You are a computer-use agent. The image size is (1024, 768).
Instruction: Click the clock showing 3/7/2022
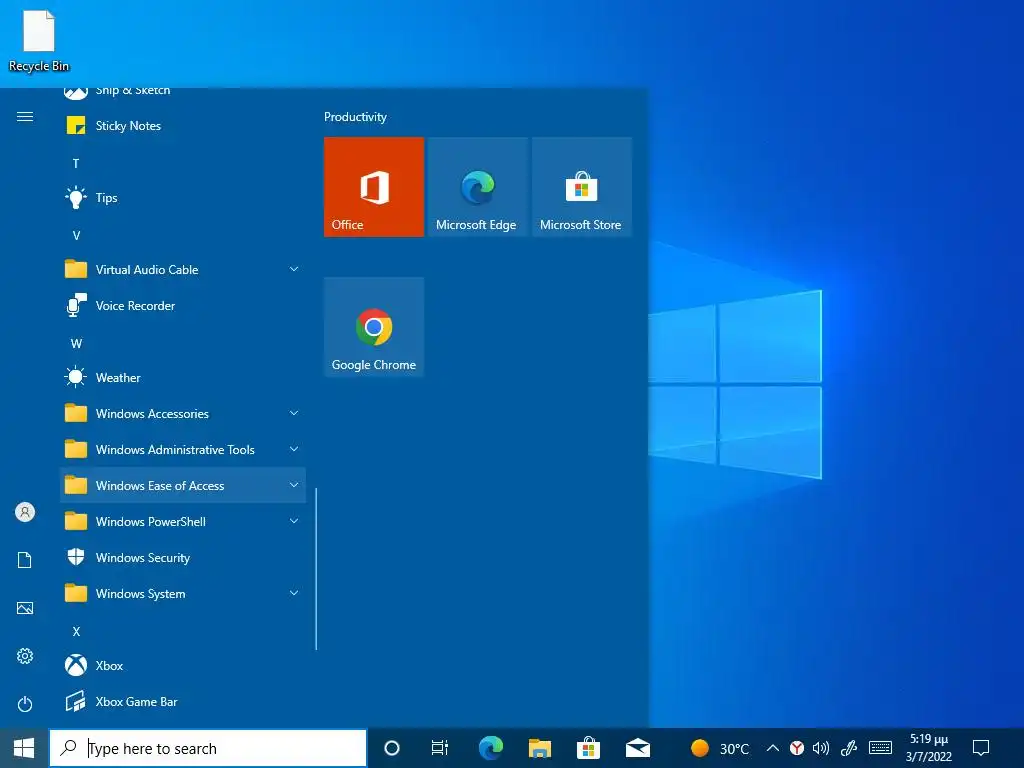pyautogui.click(x=928, y=748)
